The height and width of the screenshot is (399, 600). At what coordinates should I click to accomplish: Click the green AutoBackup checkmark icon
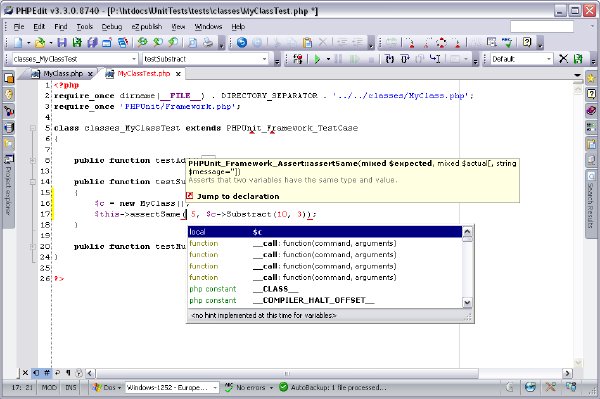[283, 387]
